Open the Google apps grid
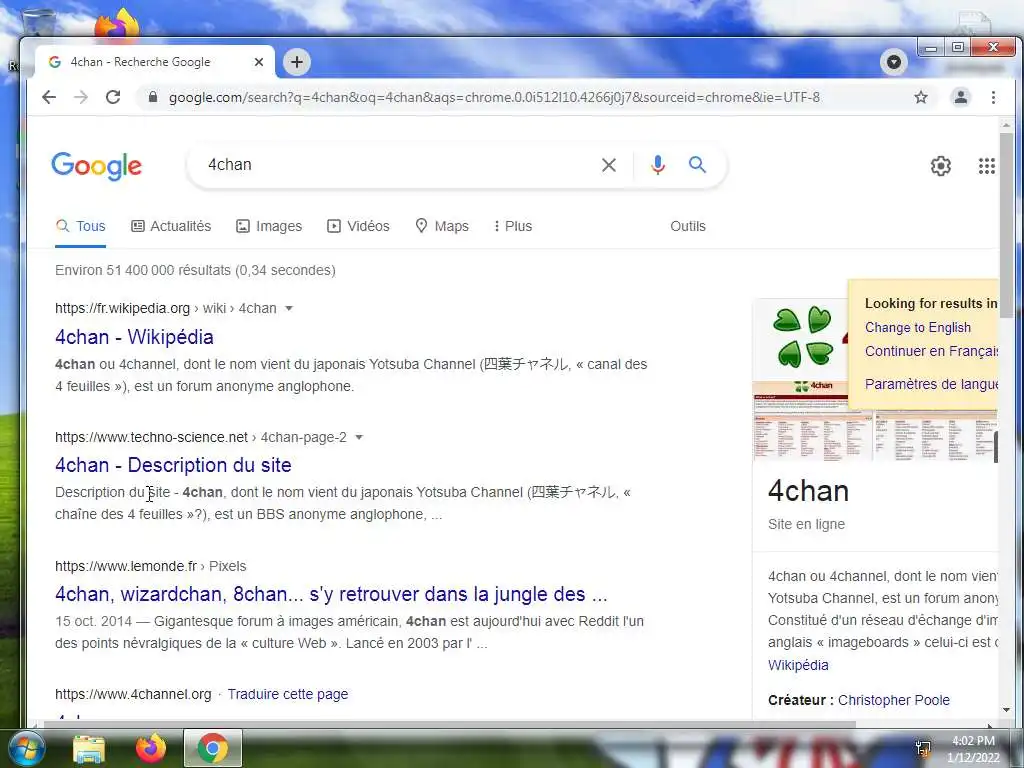This screenshot has width=1024, height=768. coord(987,166)
